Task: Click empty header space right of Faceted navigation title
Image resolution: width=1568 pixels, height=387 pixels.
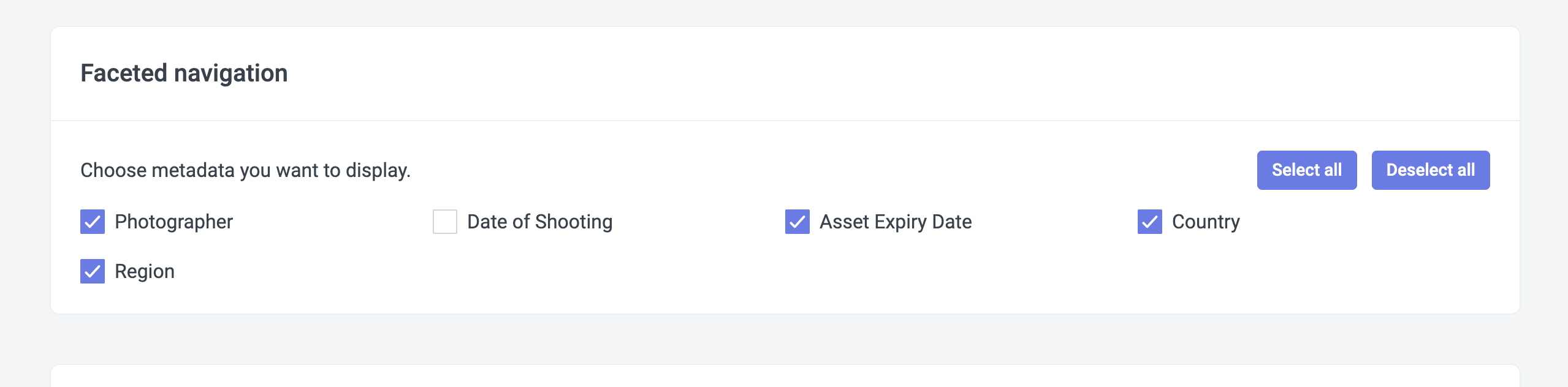Action: click(x=858, y=73)
